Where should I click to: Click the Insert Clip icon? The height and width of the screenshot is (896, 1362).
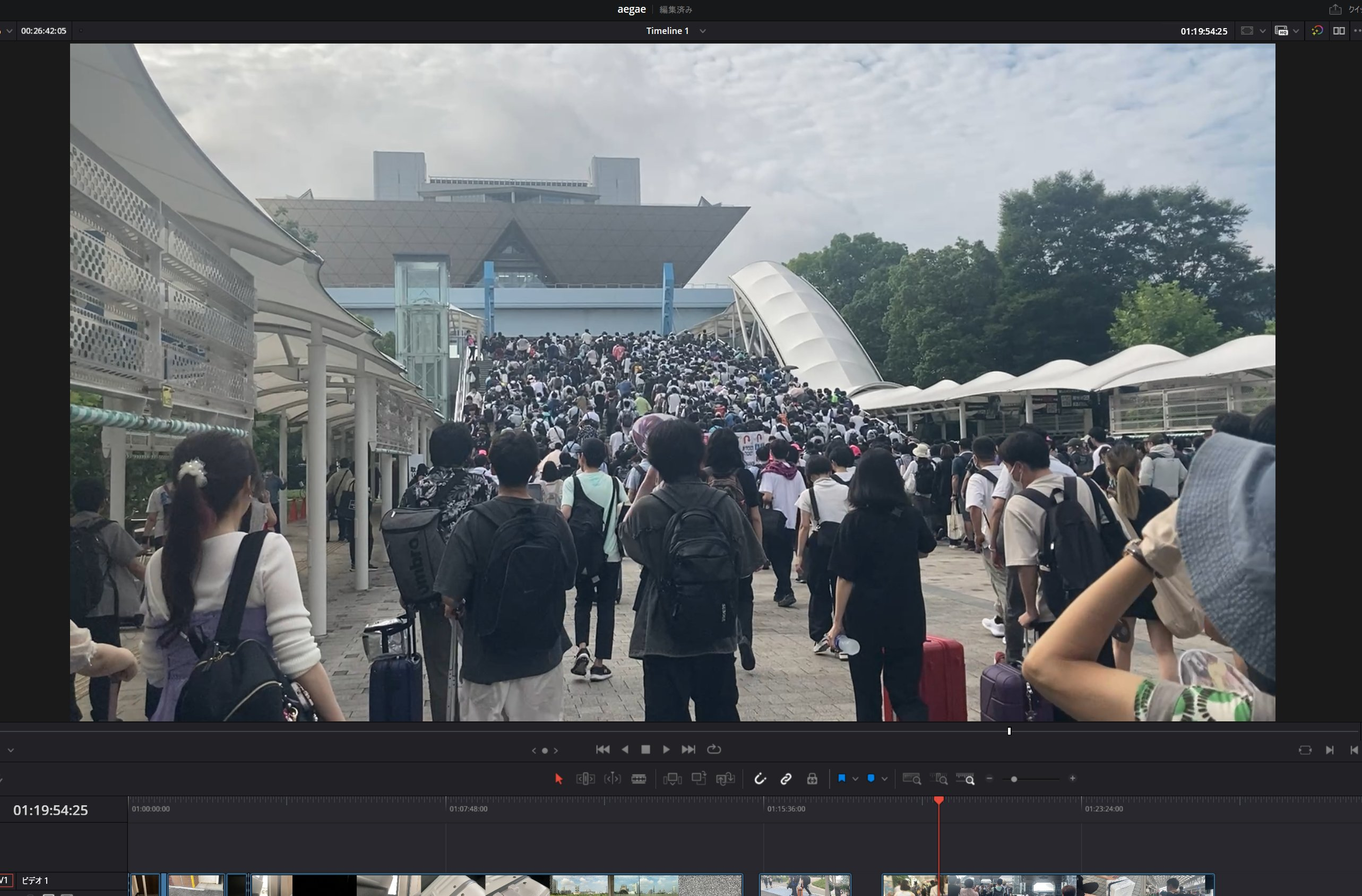(x=672, y=779)
